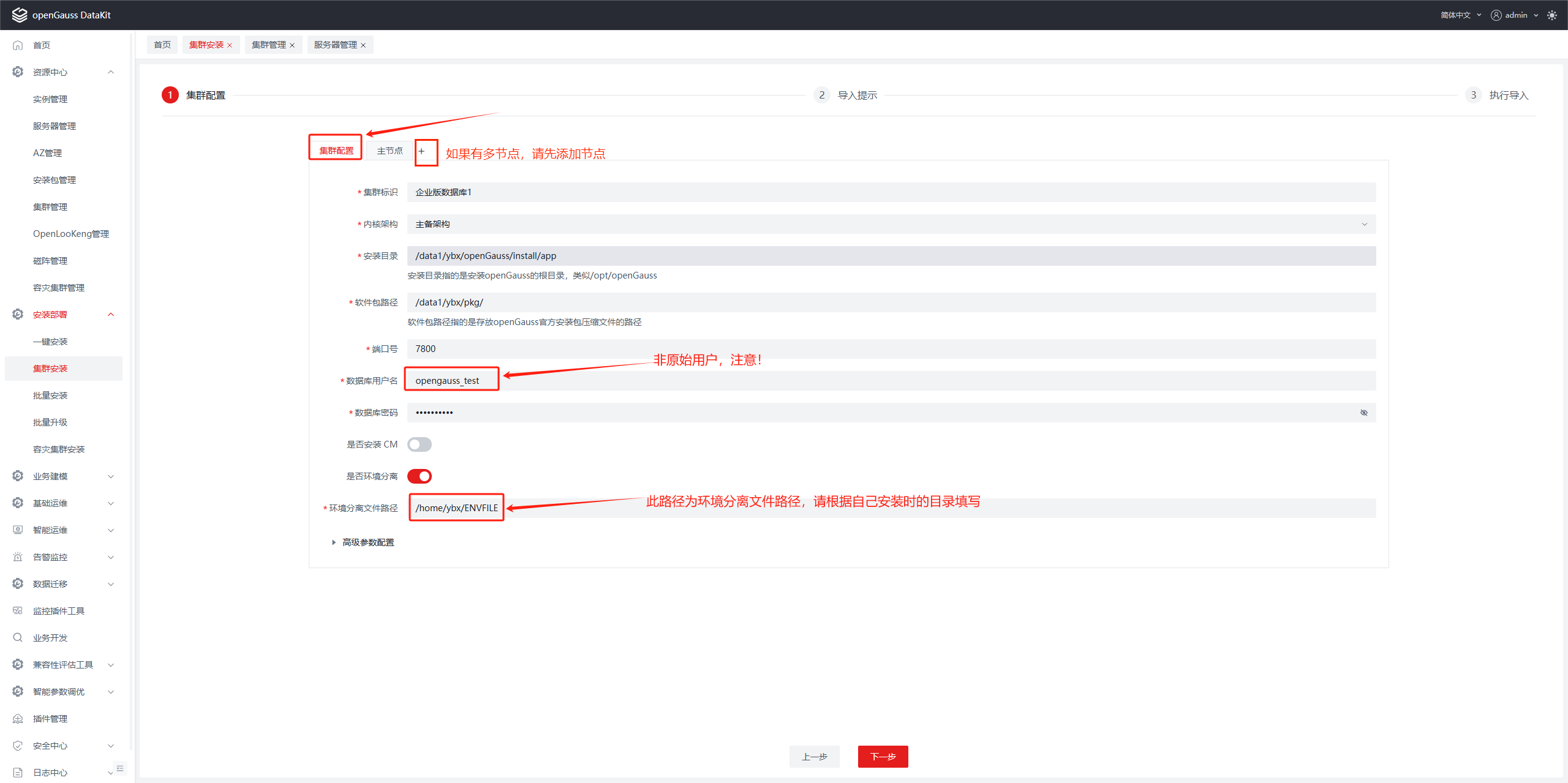Click the 下一步 button
Image resolution: width=1568 pixels, height=783 pixels.
click(x=883, y=757)
